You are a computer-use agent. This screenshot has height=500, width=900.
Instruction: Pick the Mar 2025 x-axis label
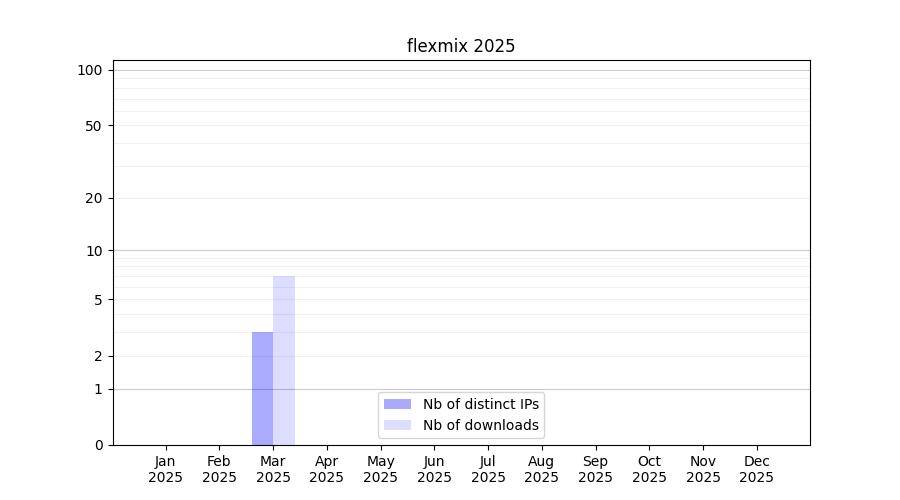pyautogui.click(x=273, y=469)
